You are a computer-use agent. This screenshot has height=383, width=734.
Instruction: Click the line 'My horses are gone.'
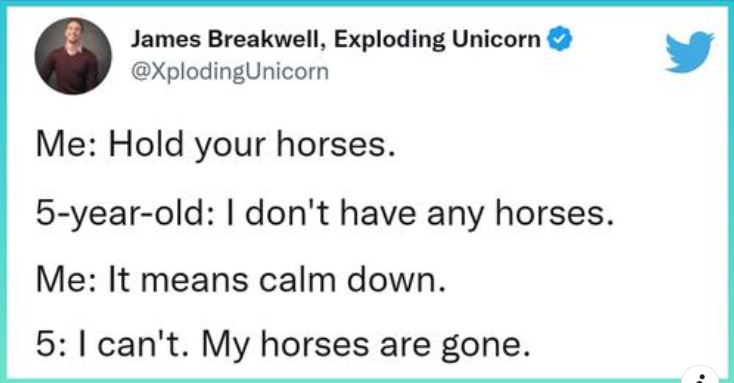click(x=366, y=346)
